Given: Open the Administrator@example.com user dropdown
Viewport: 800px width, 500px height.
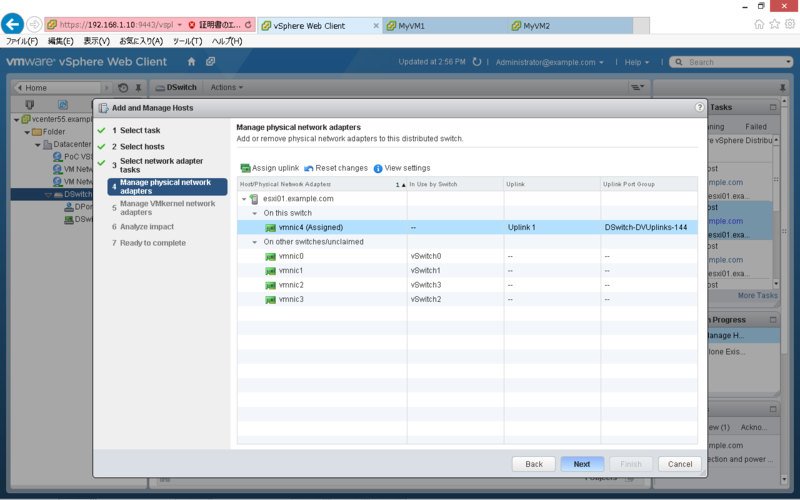Looking at the screenshot, I should [x=549, y=62].
